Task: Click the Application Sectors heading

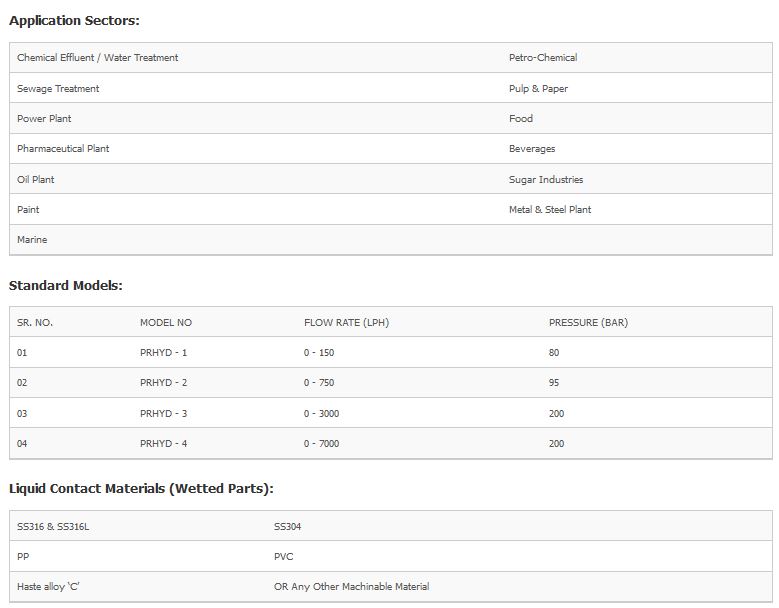Action: pyautogui.click(x=74, y=20)
